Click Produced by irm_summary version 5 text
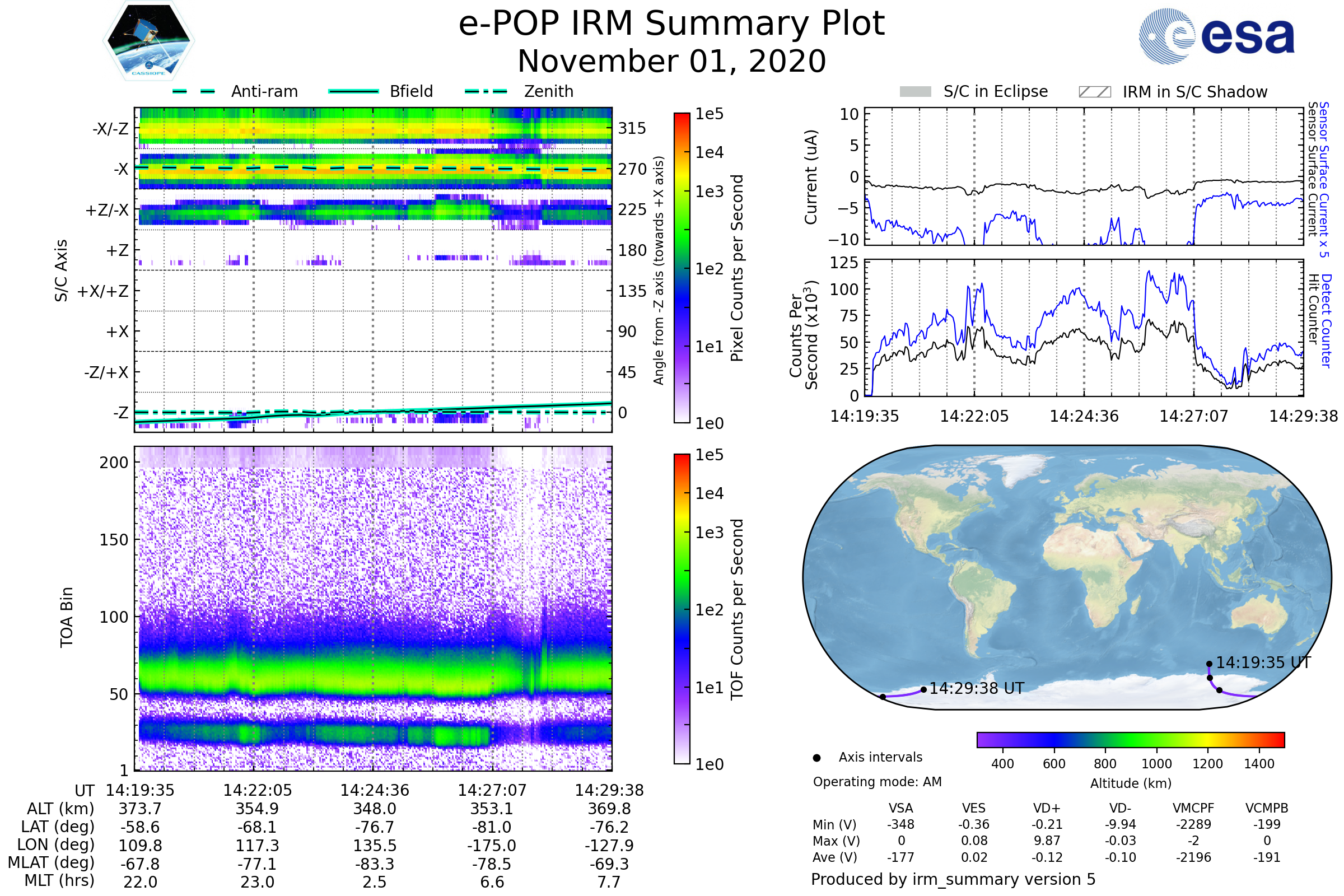Image resolution: width=1344 pixels, height=896 pixels. [x=953, y=879]
